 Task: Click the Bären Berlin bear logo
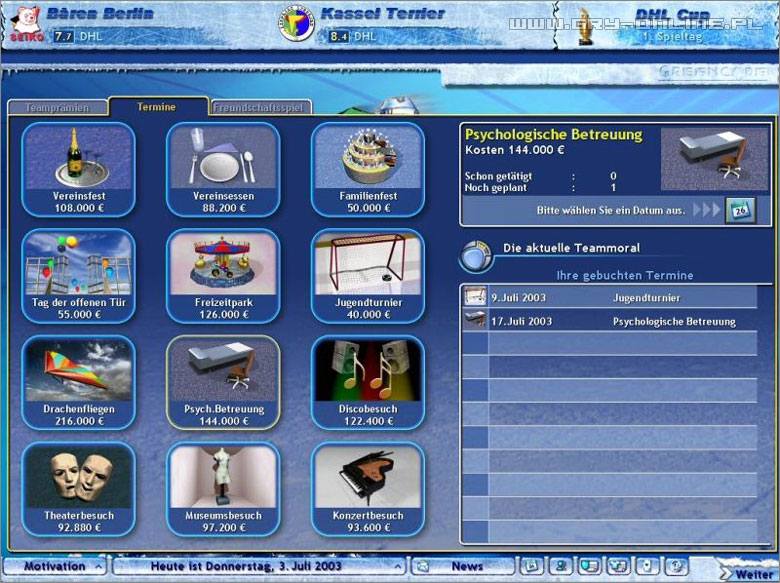point(26,24)
